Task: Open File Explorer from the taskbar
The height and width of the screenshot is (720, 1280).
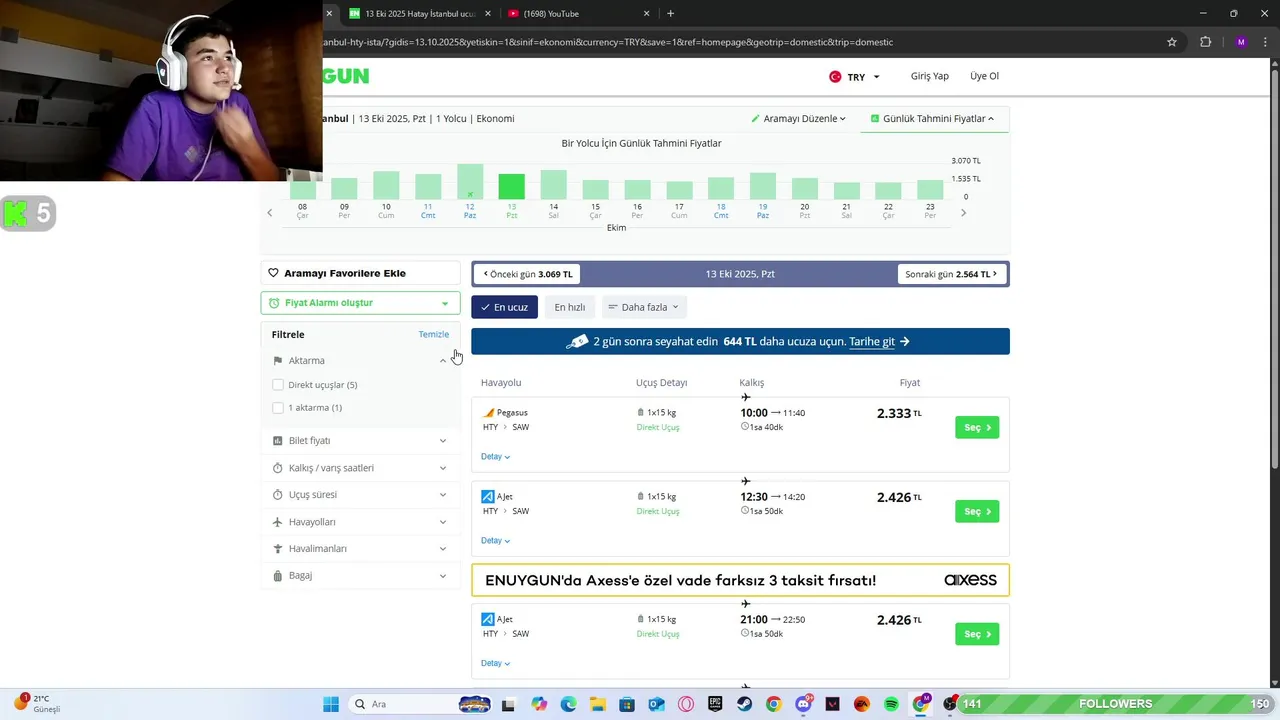Action: (x=597, y=704)
